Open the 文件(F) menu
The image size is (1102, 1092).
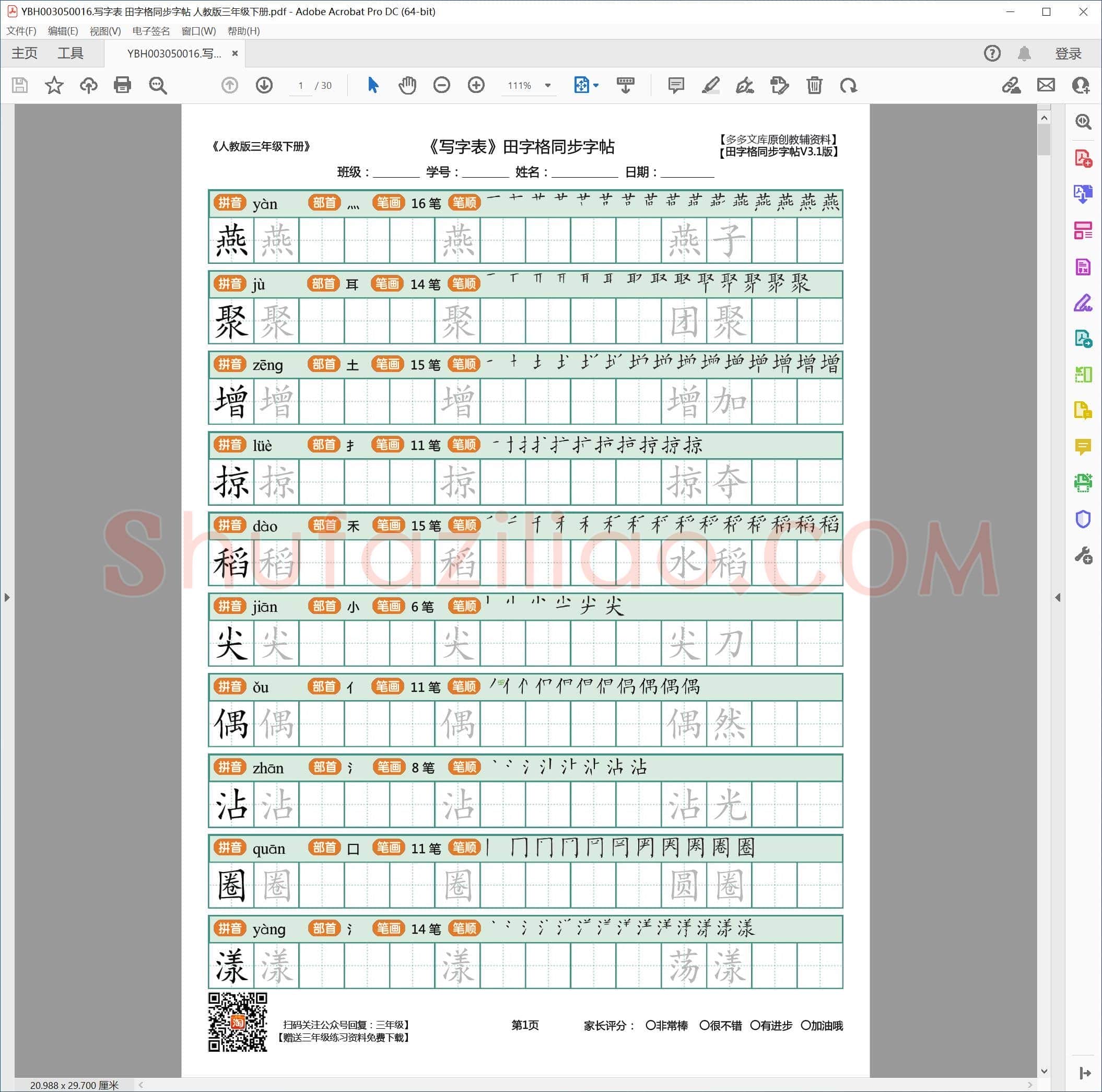point(21,31)
